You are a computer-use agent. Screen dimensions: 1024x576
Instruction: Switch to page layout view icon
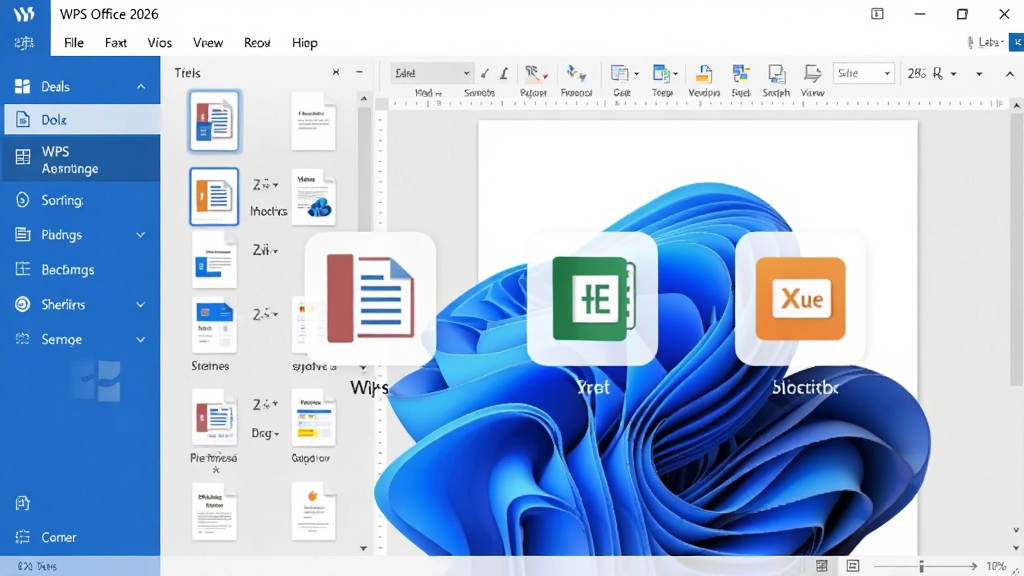point(822,566)
